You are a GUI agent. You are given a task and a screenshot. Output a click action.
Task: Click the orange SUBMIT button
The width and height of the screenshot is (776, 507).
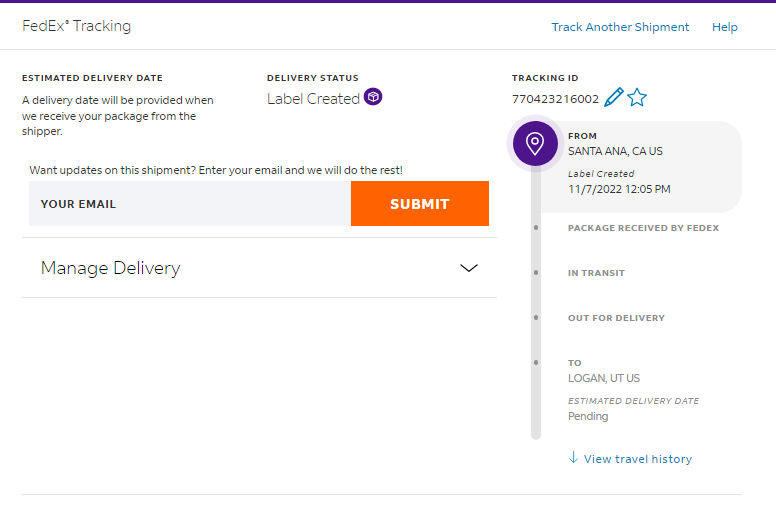click(420, 203)
